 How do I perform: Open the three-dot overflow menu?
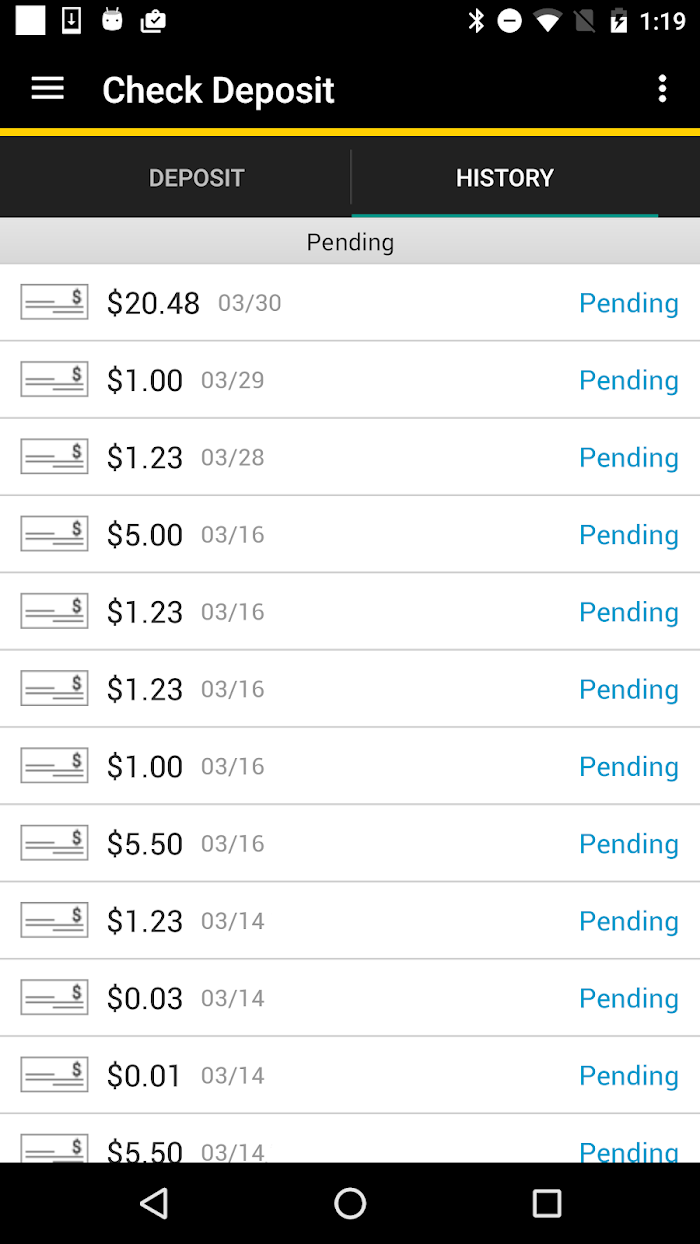[x=661, y=89]
